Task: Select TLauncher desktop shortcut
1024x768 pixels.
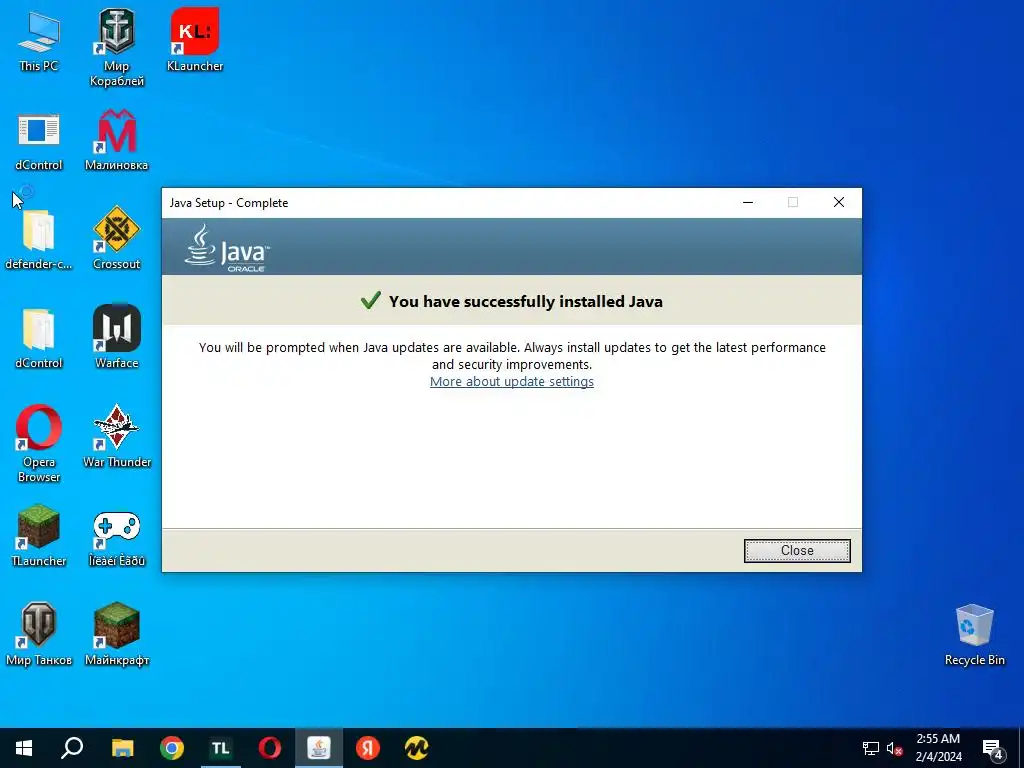Action: click(39, 536)
